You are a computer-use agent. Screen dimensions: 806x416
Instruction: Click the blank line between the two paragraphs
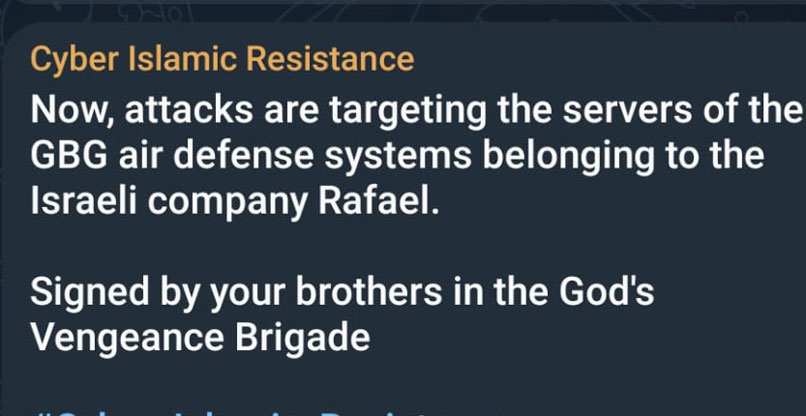click(x=400, y=248)
